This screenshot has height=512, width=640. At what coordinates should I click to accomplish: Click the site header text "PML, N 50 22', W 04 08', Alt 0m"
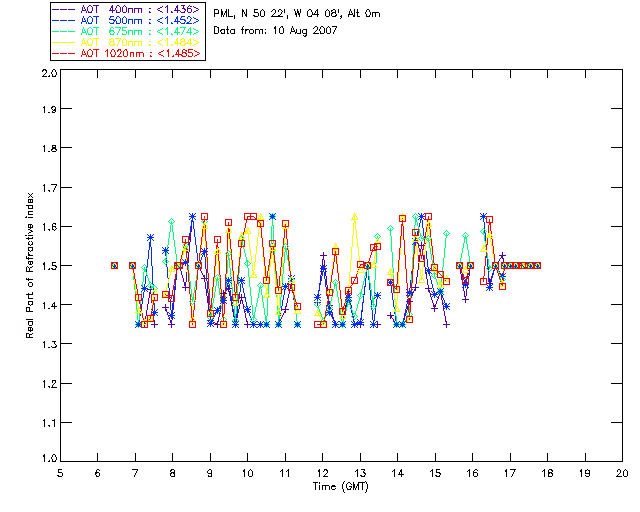point(297,14)
